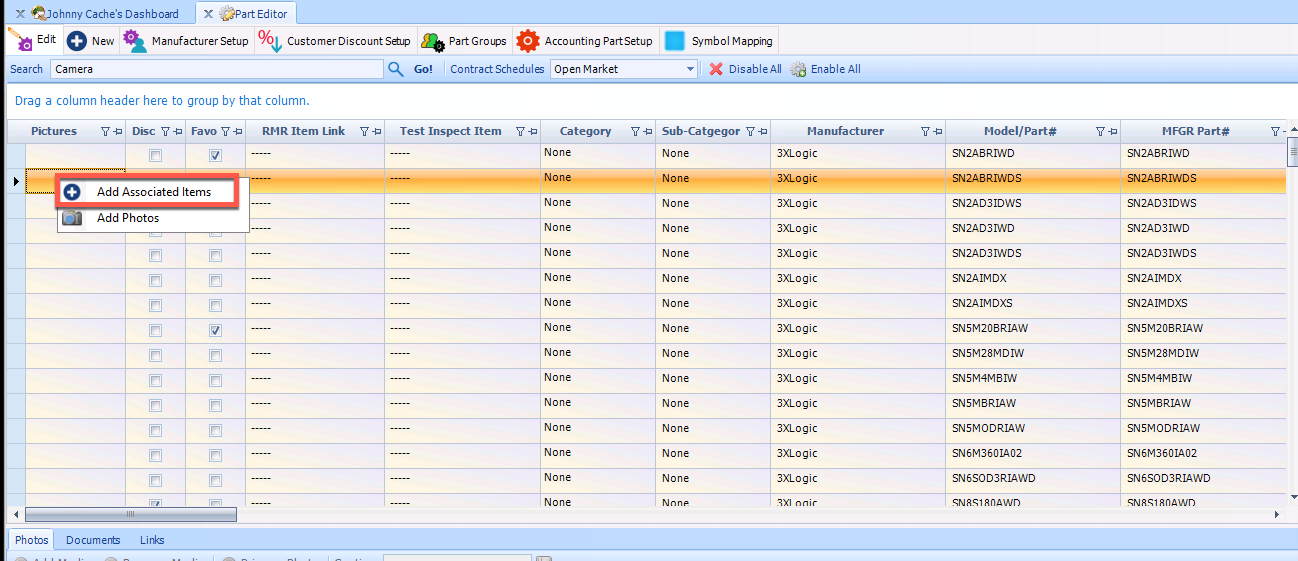
Task: Open the Test Inspect Item column filter
Action: pos(521,132)
